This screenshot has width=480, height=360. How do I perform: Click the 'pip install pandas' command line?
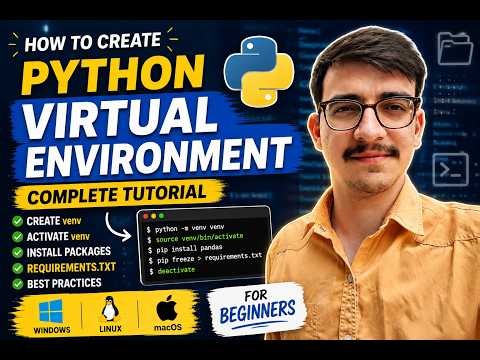[x=185, y=249]
